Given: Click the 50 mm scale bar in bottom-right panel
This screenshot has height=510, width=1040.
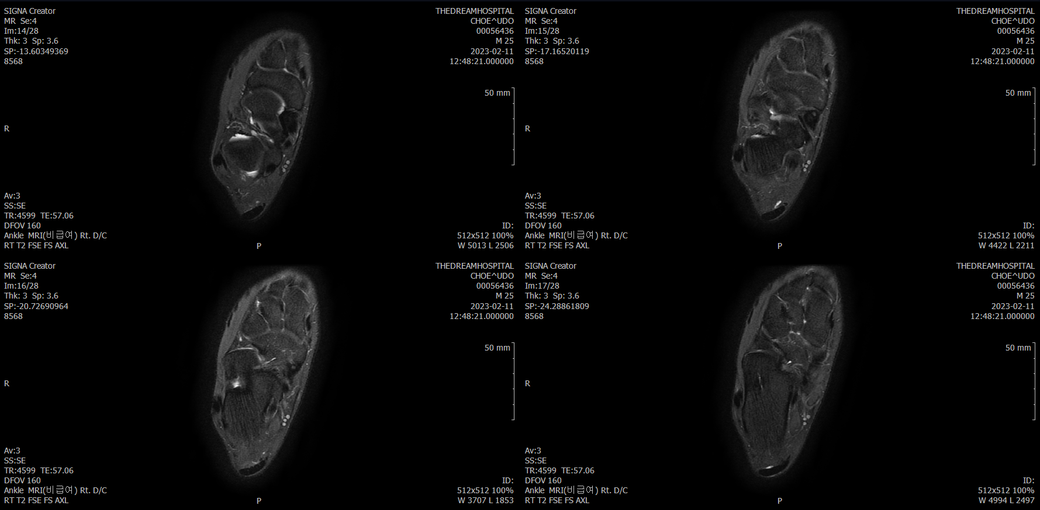Looking at the screenshot, I should pyautogui.click(x=1033, y=383).
